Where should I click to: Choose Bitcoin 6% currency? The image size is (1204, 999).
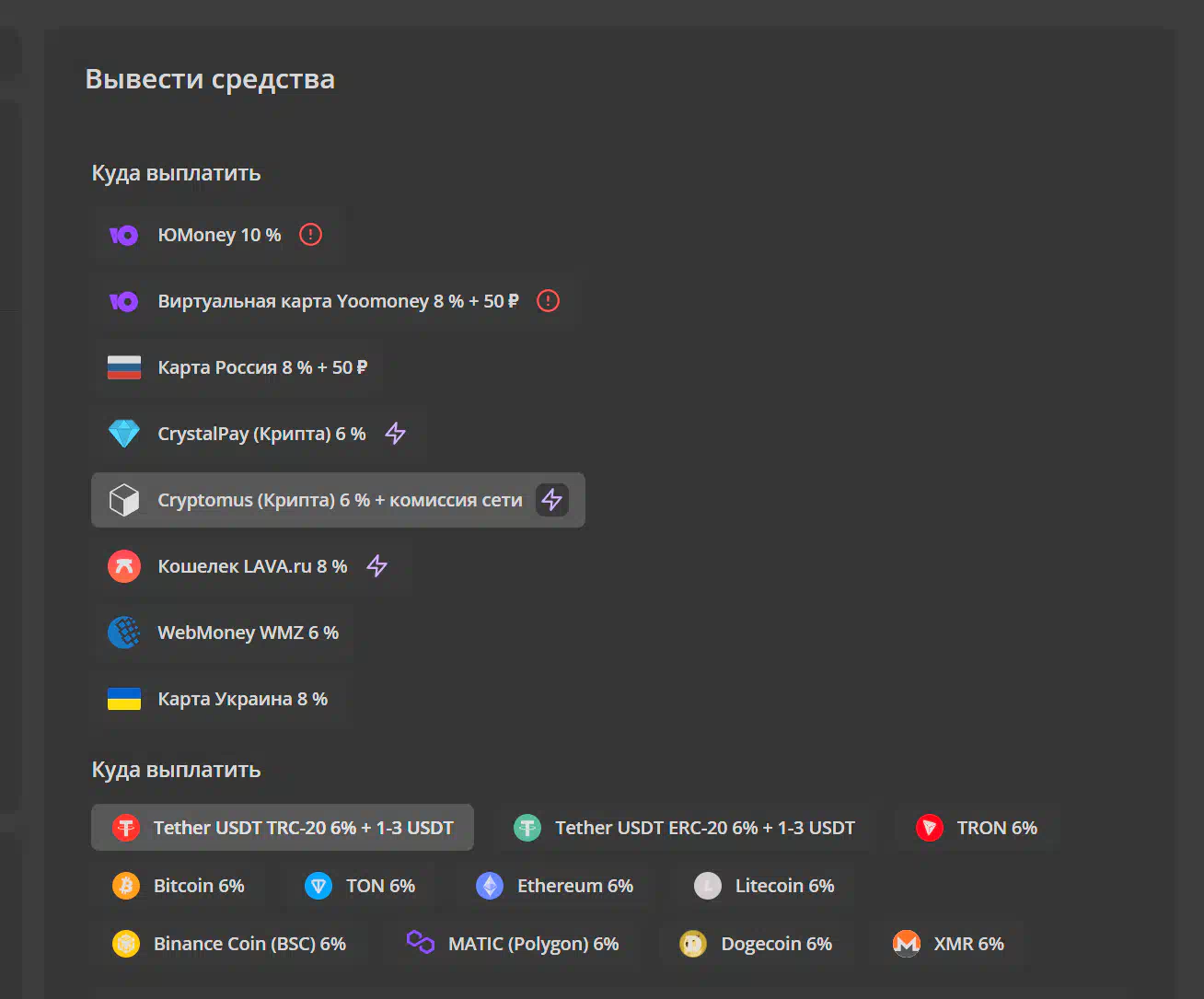(178, 886)
